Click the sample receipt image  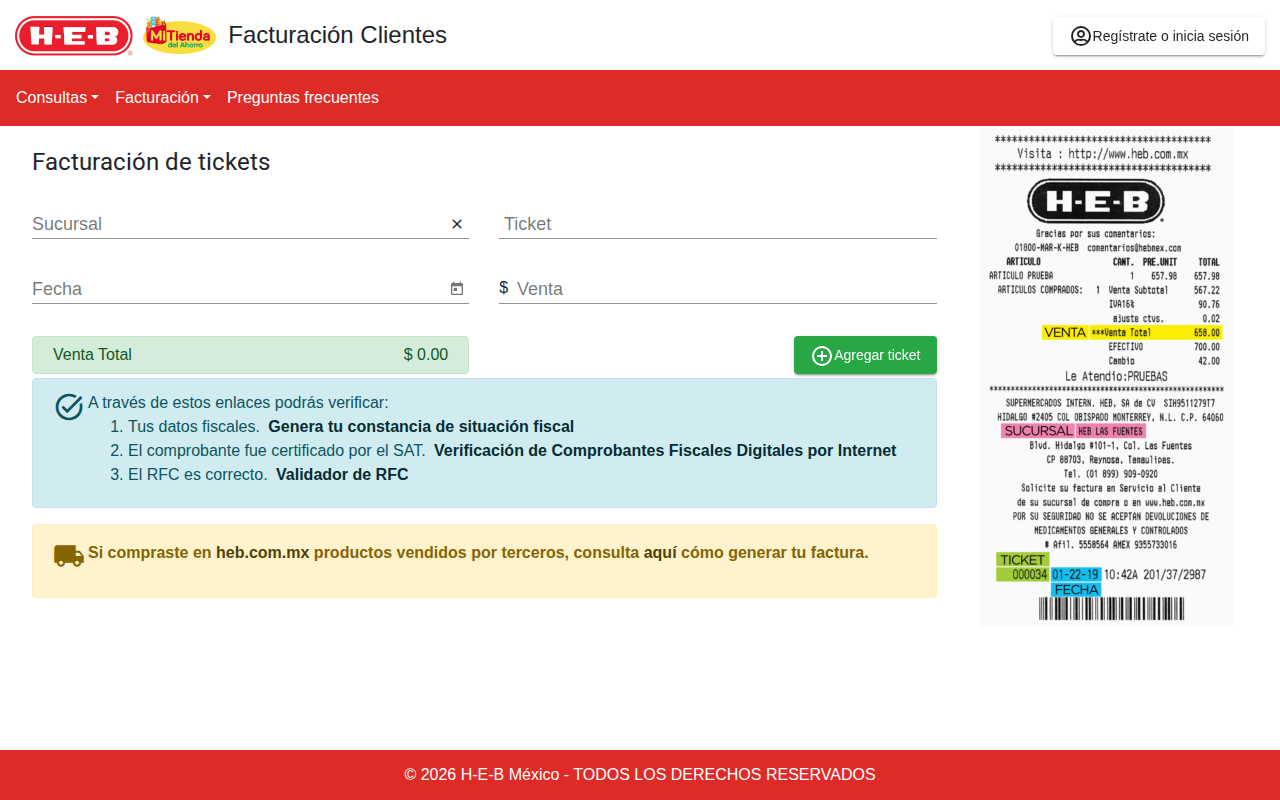(1106, 378)
